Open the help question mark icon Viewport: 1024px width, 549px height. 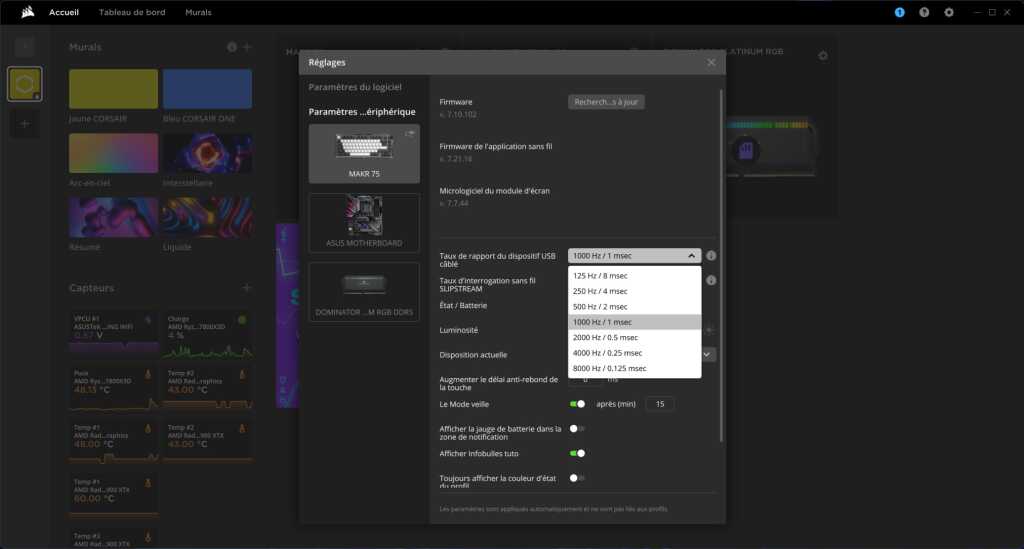point(924,12)
